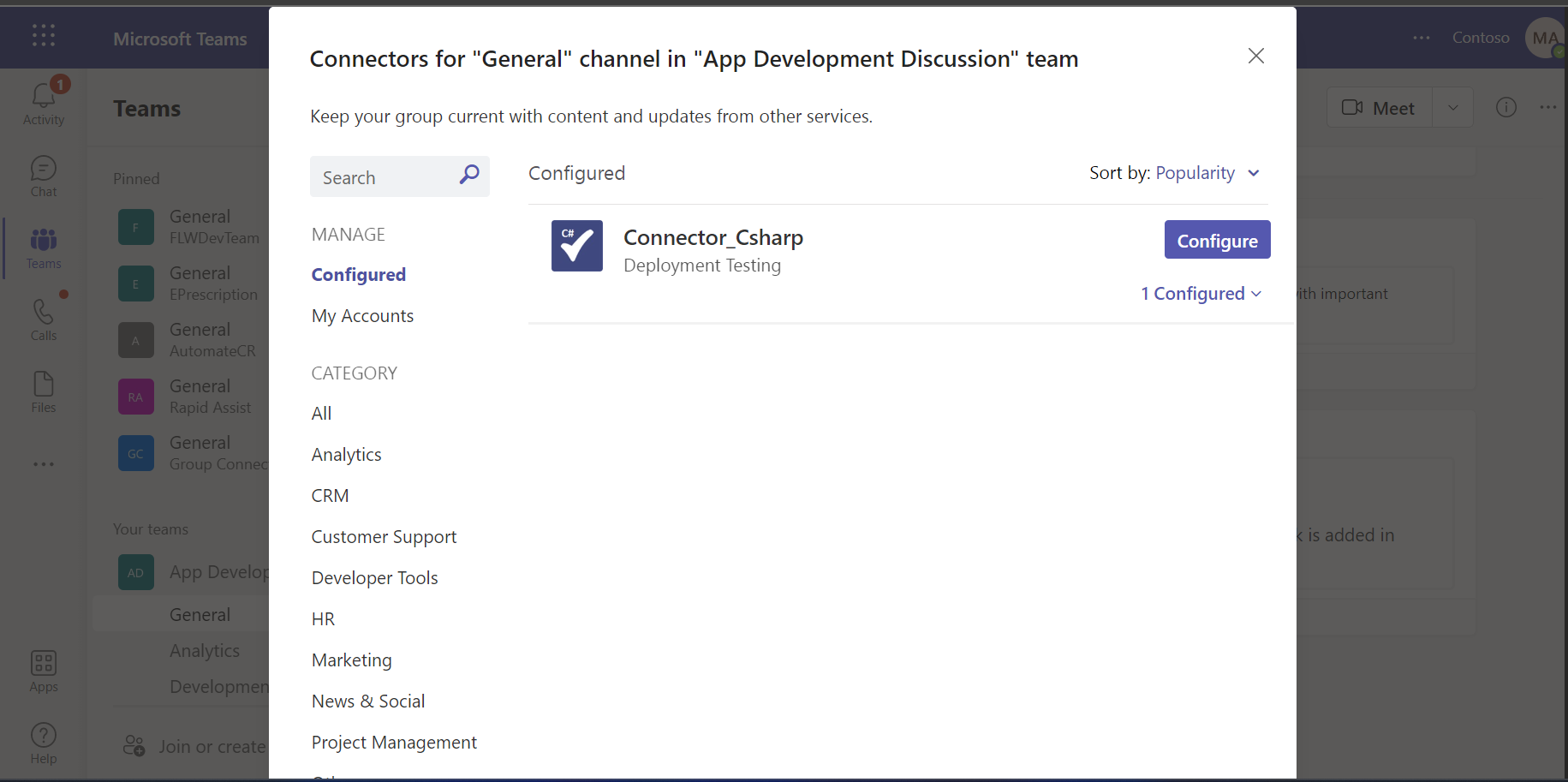
Task: Click the search magnifier icon in dialog
Action: (x=469, y=175)
